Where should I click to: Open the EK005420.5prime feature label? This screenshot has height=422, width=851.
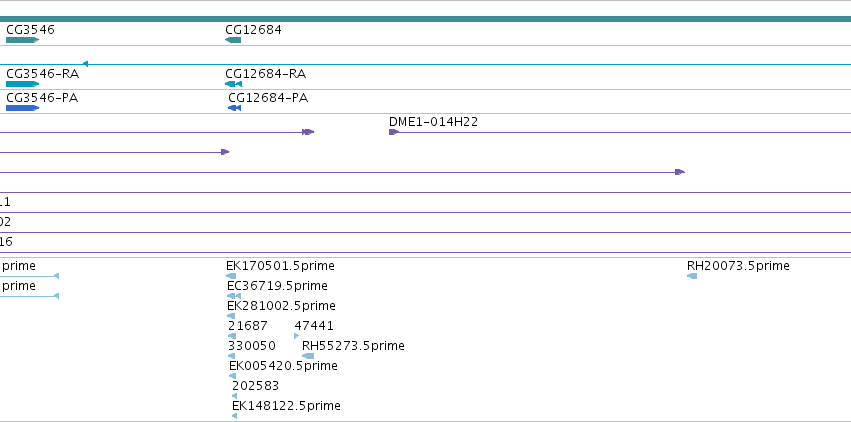[x=283, y=366]
